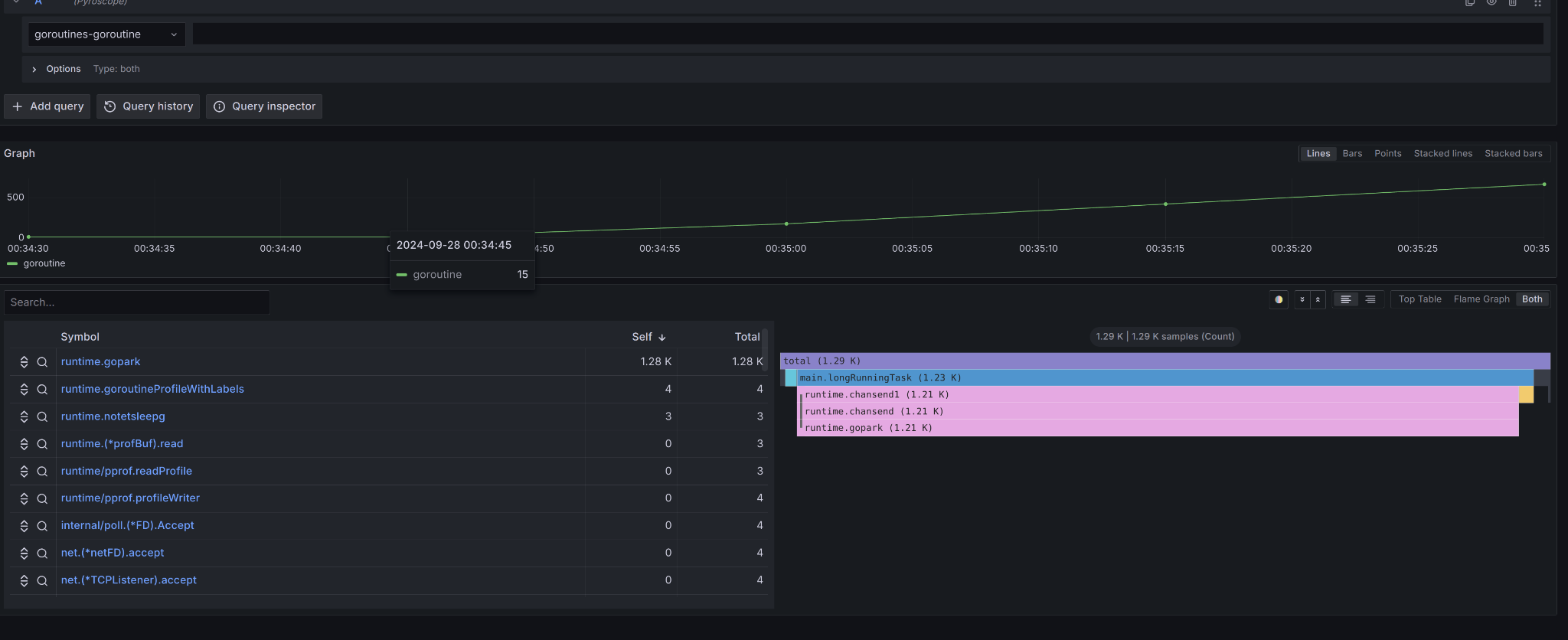
Task: Click the double-chevron-down collapse all button
Action: pyautogui.click(x=1302, y=299)
